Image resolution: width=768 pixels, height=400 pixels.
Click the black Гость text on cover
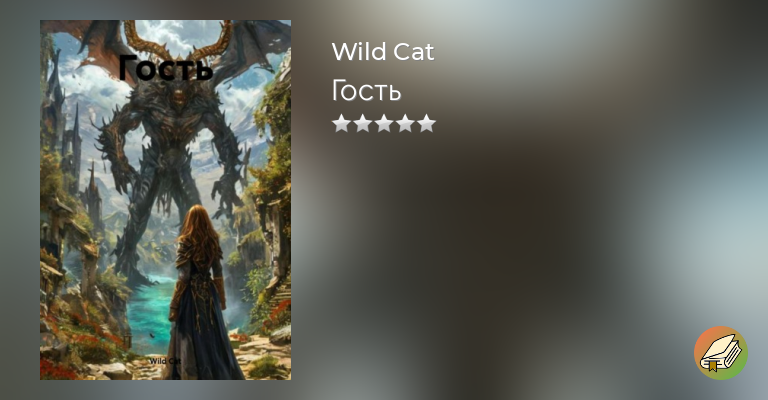pyautogui.click(x=166, y=68)
